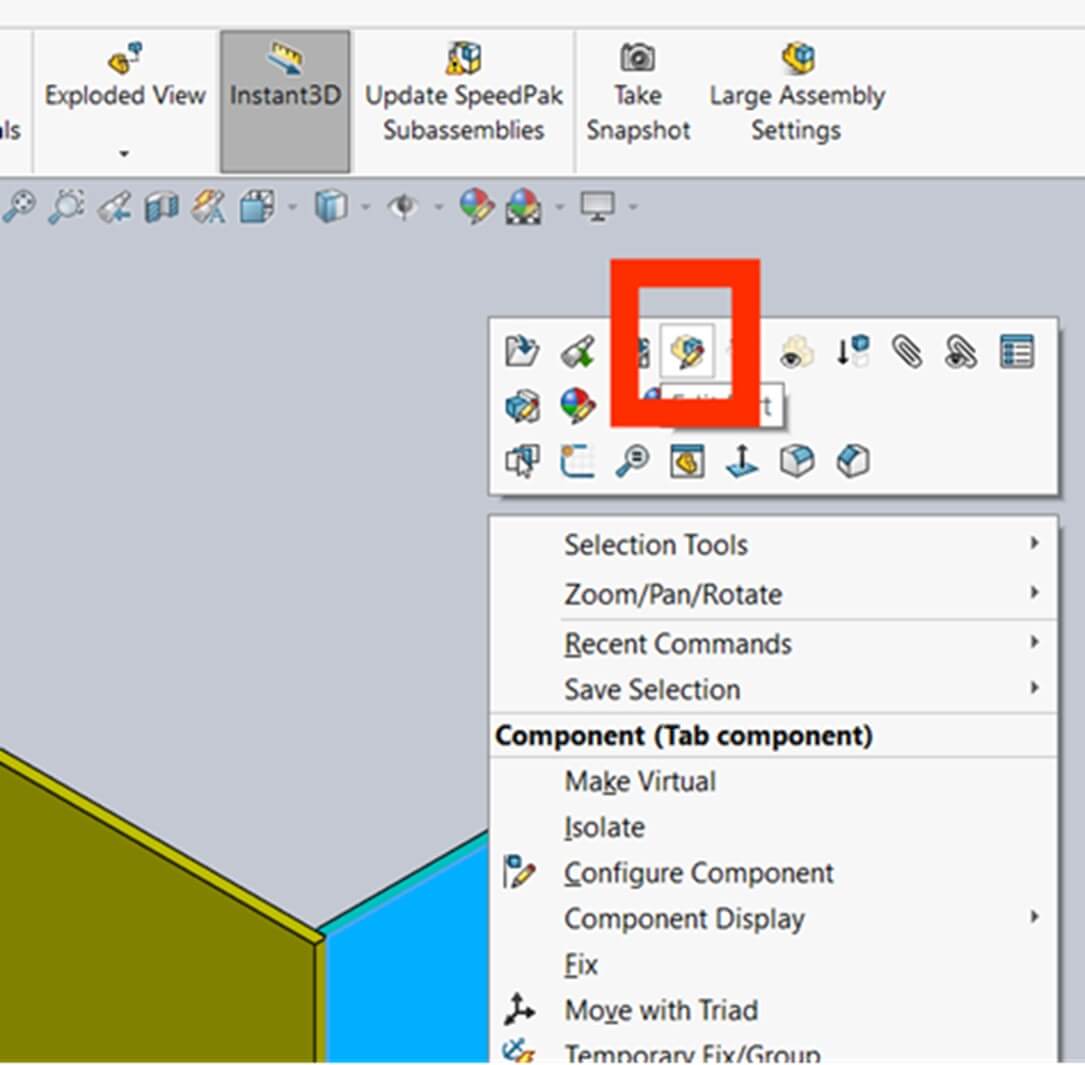The width and height of the screenshot is (1085, 1065).
Task: Click the Take Snapshot camera icon
Action: pos(637,57)
